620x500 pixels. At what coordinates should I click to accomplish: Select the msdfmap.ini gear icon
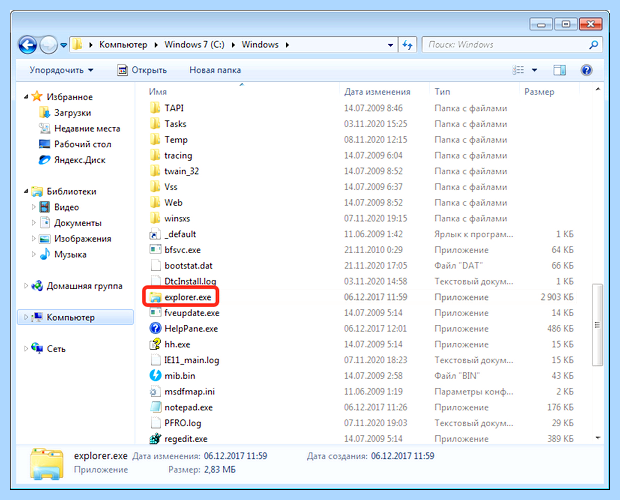[155, 391]
